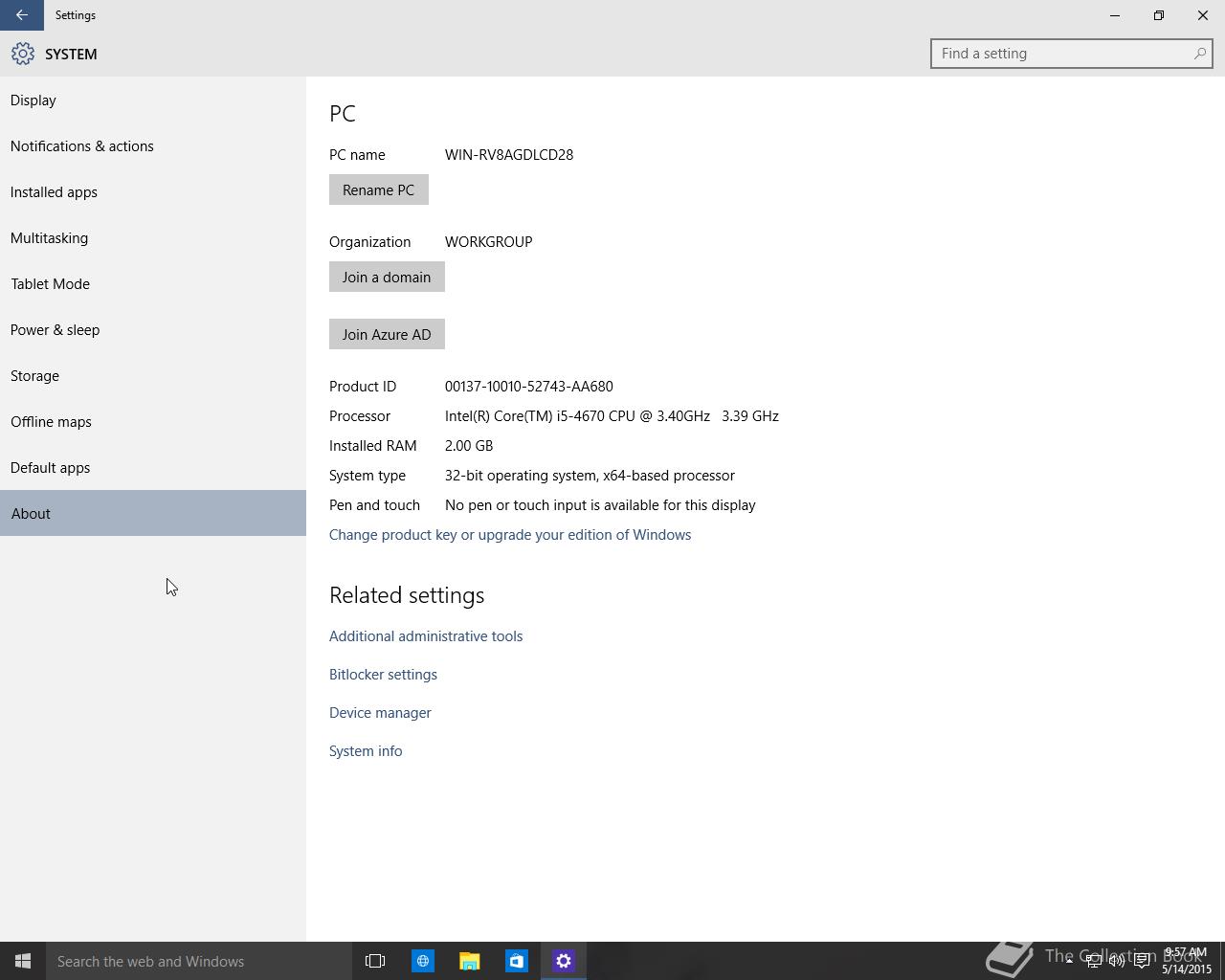The width and height of the screenshot is (1225, 980).
Task: Click Search the web and Windows box
Action: 199,961
